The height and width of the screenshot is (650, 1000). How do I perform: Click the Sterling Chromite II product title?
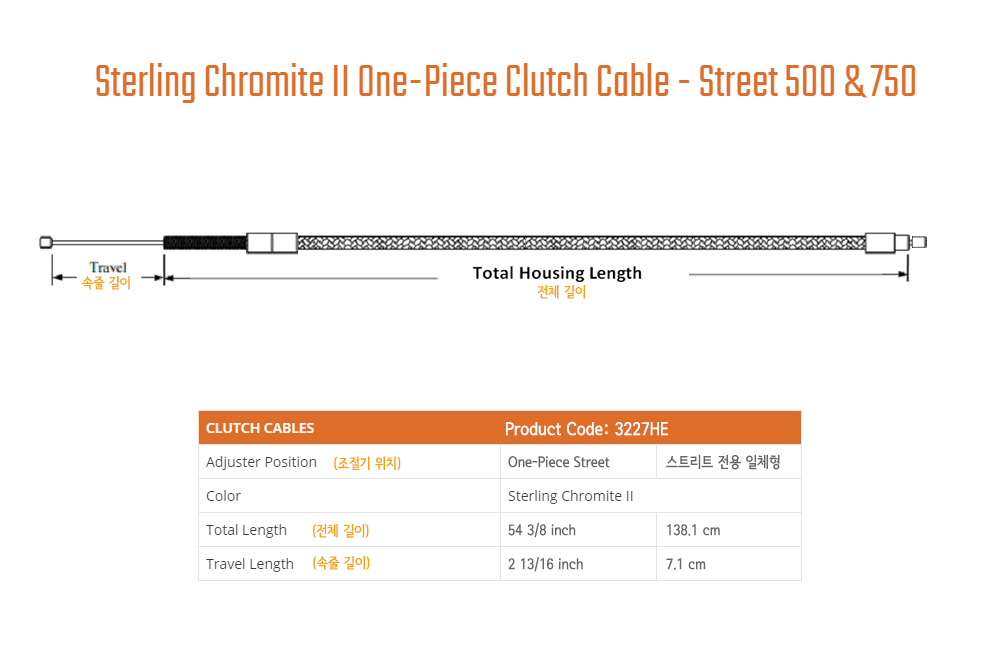(x=505, y=81)
